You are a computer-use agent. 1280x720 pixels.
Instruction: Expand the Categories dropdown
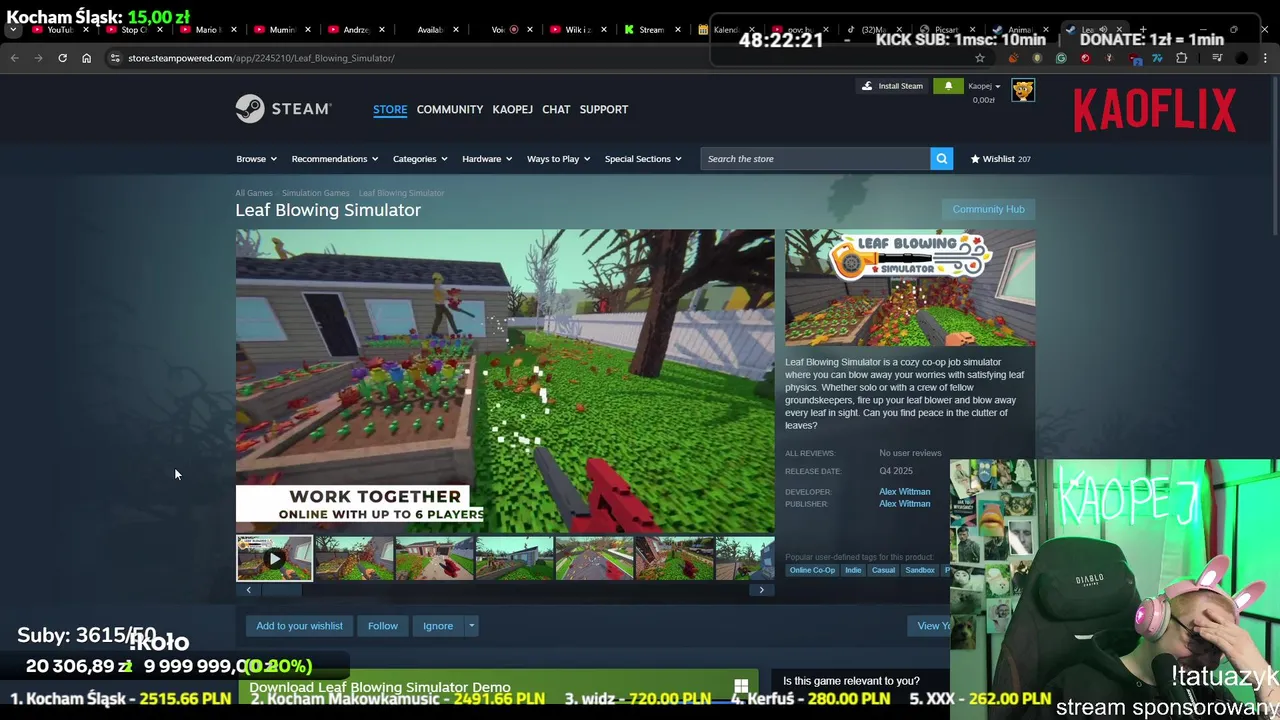tap(419, 159)
